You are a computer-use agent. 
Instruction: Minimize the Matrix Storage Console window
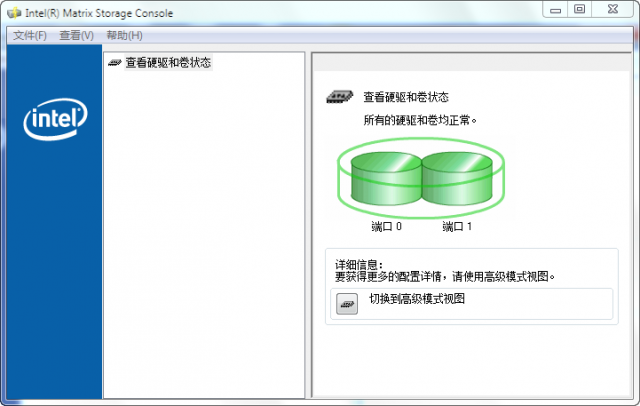tap(555, 9)
